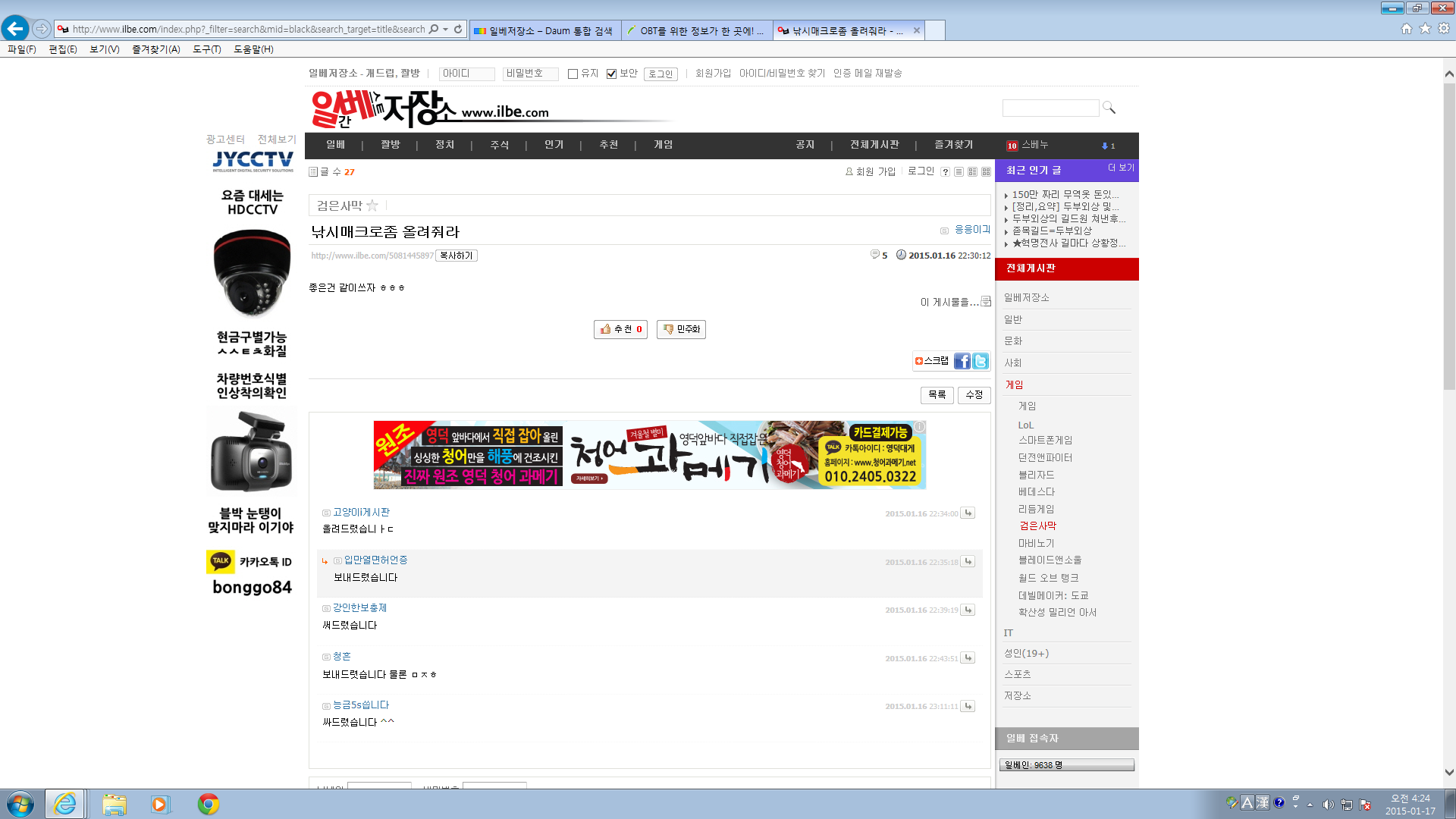Refresh the page with reload icon

click(458, 29)
